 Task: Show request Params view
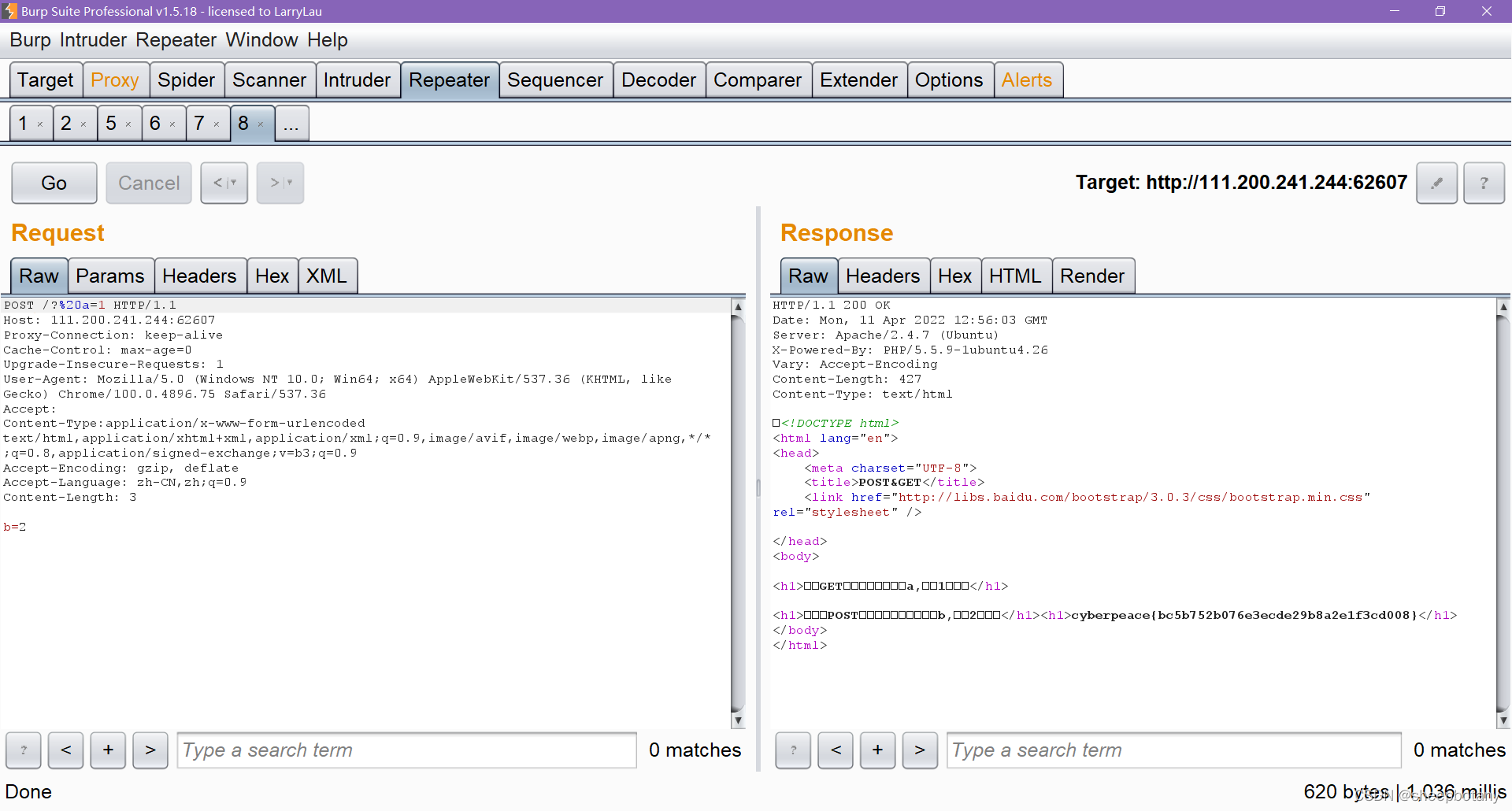click(110, 276)
